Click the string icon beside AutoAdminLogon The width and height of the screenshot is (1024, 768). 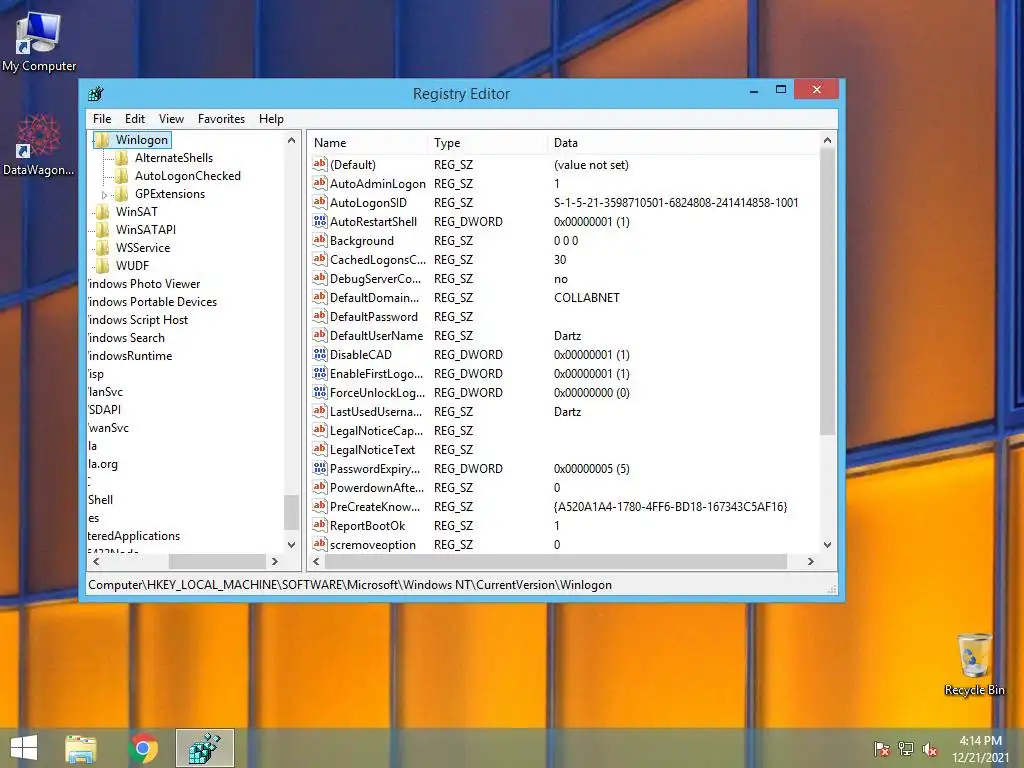click(x=319, y=184)
